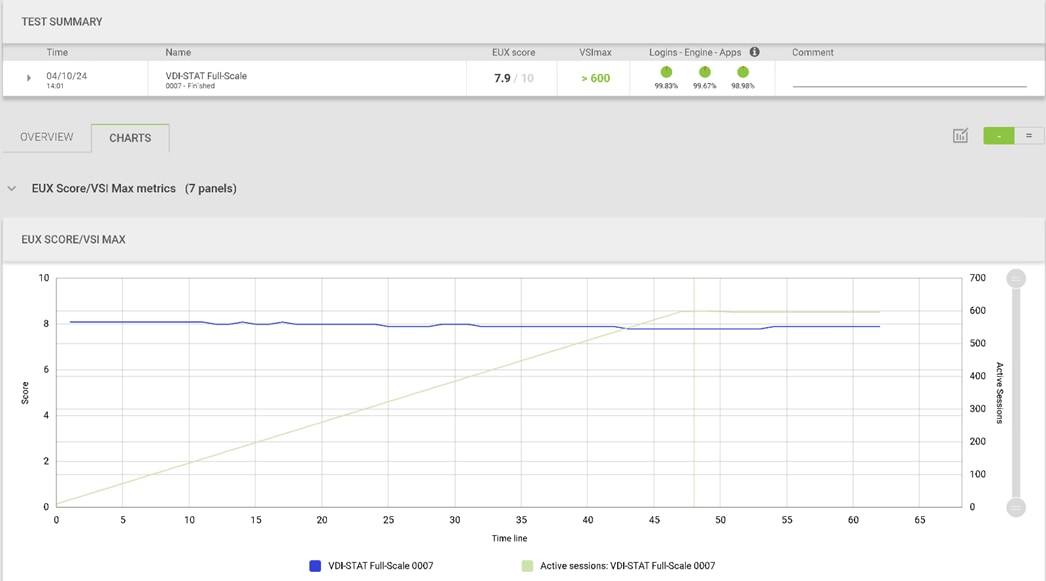The image size is (1046, 581).
Task: Select the green minus view toggle
Action: [999, 136]
